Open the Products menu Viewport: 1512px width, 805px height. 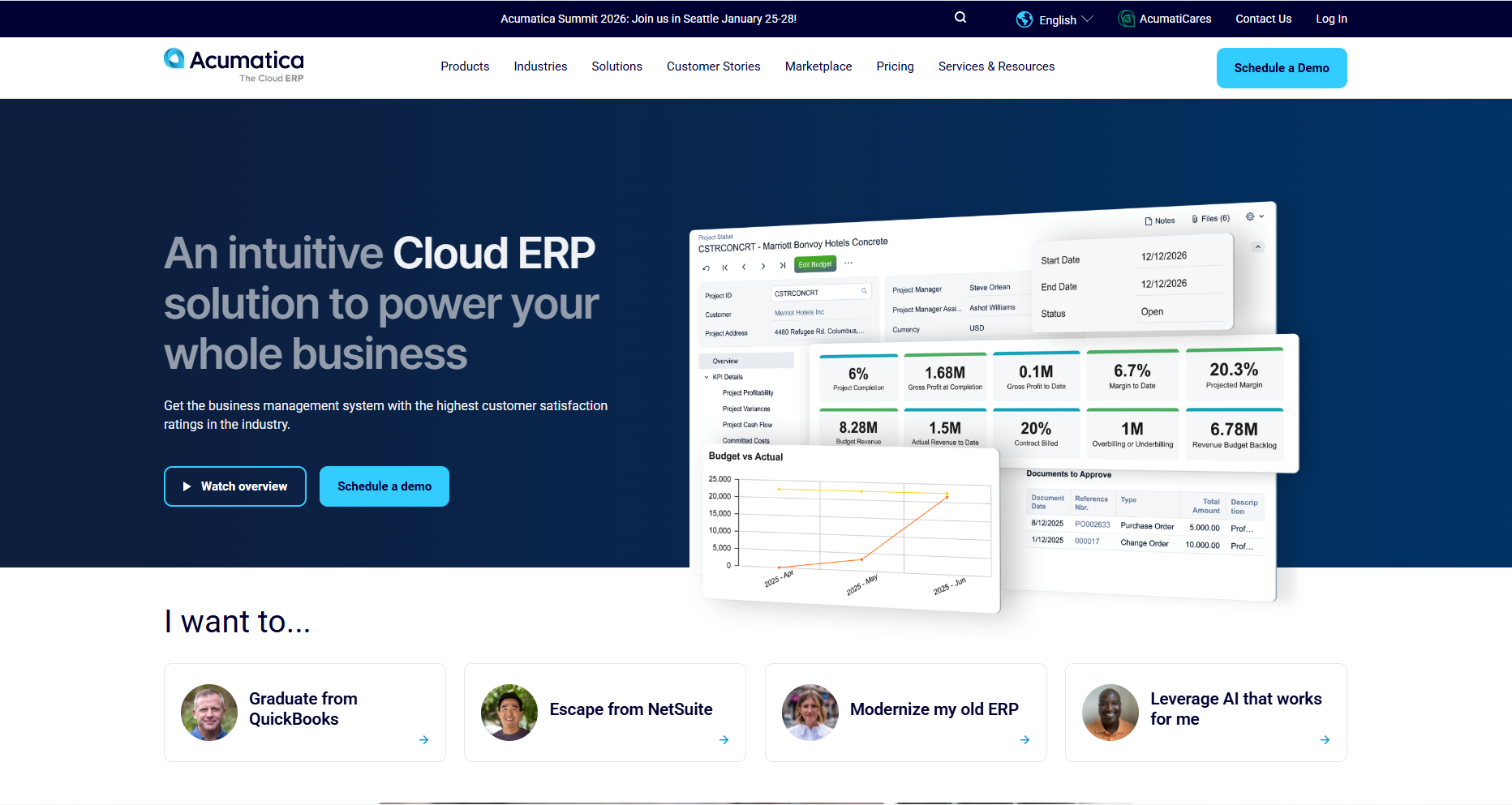[464, 66]
